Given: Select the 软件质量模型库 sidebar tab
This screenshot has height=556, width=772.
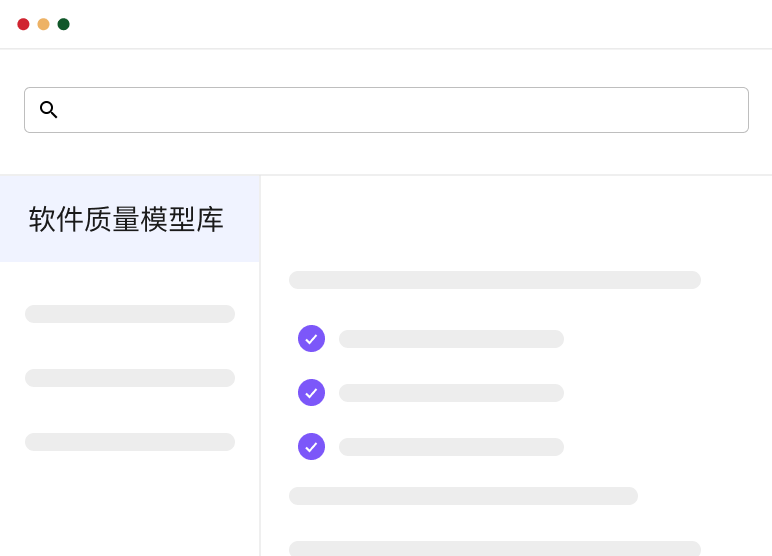Looking at the screenshot, I should tap(127, 219).
